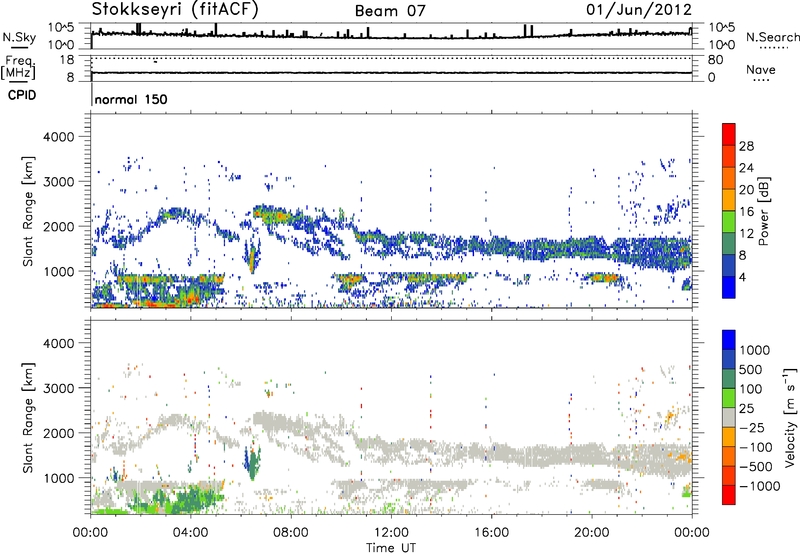Click the small green velocity patch near 24:00 UT
The image size is (800, 554).
tap(686, 492)
